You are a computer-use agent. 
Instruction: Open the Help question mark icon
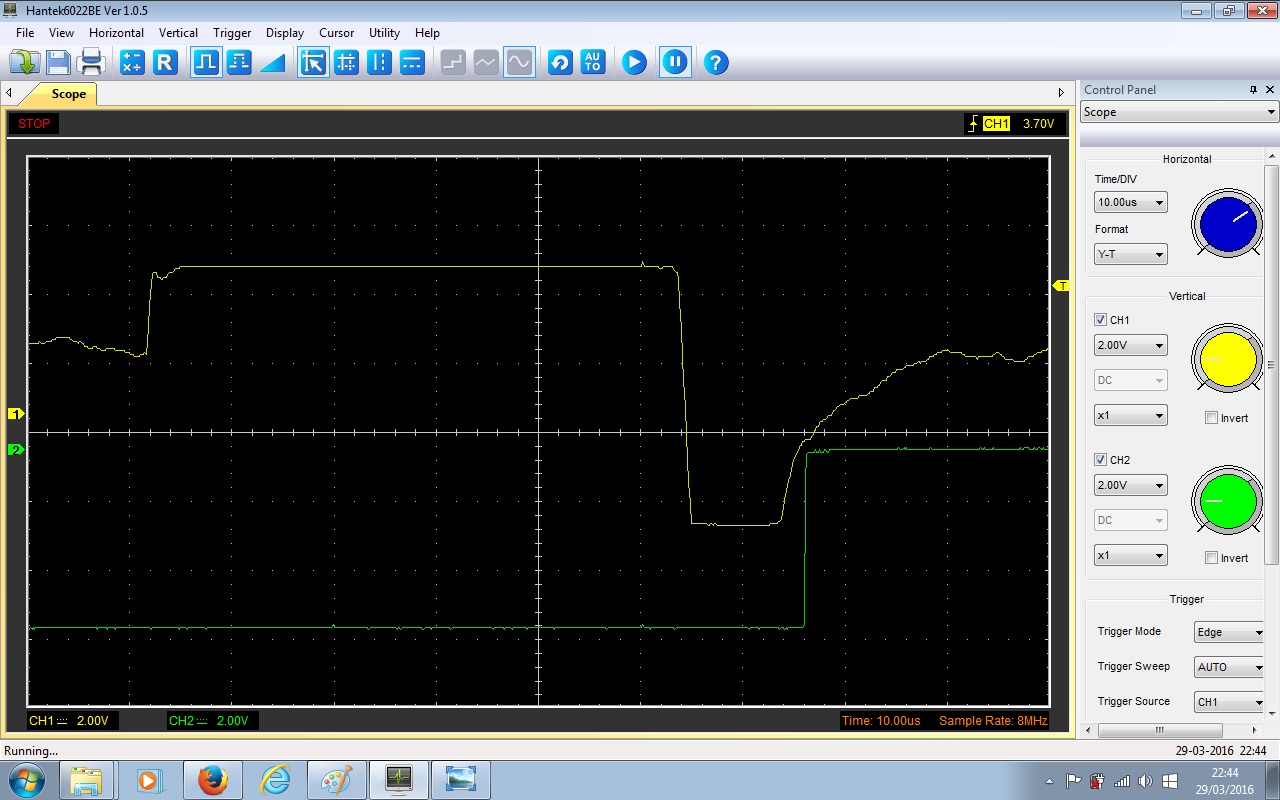coord(715,63)
